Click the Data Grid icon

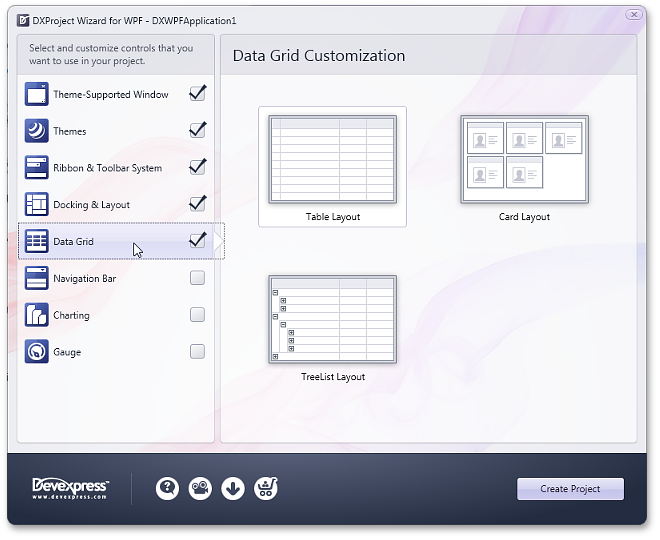(36, 241)
